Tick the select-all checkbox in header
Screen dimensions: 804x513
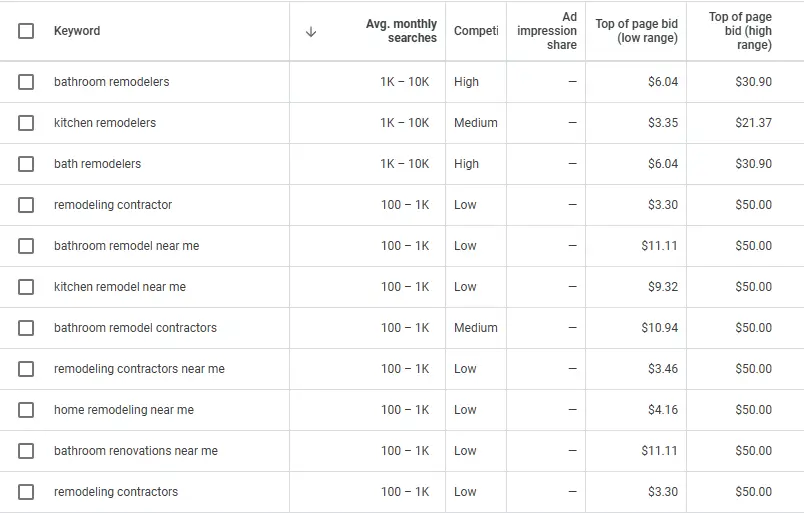pos(26,31)
